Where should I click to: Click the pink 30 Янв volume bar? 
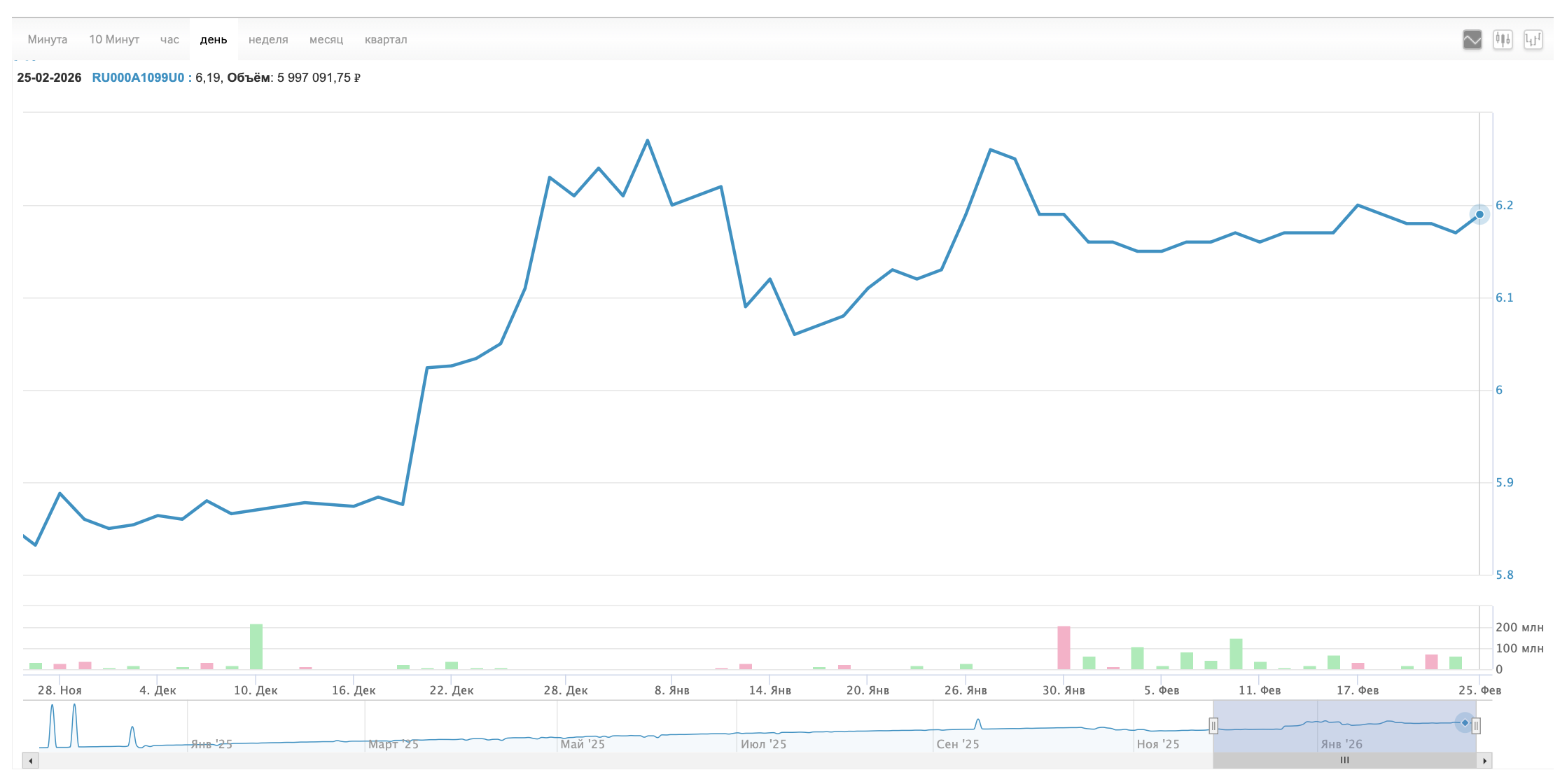pyautogui.click(x=1064, y=647)
